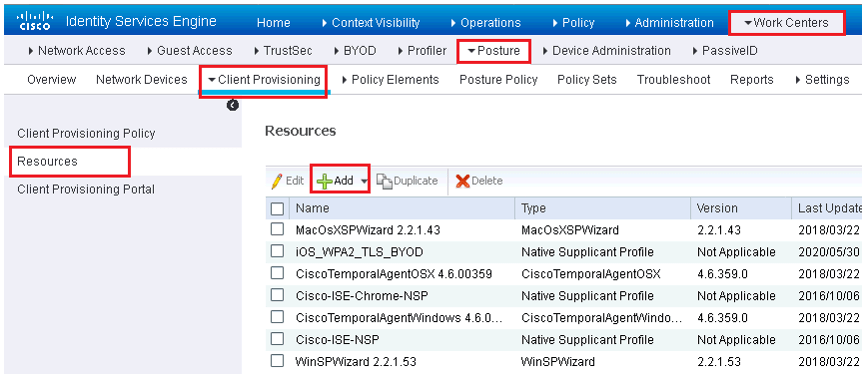Click the MacOsXSPWizard 2.2.1.43 name
The height and width of the screenshot is (383, 865).
coord(367,230)
